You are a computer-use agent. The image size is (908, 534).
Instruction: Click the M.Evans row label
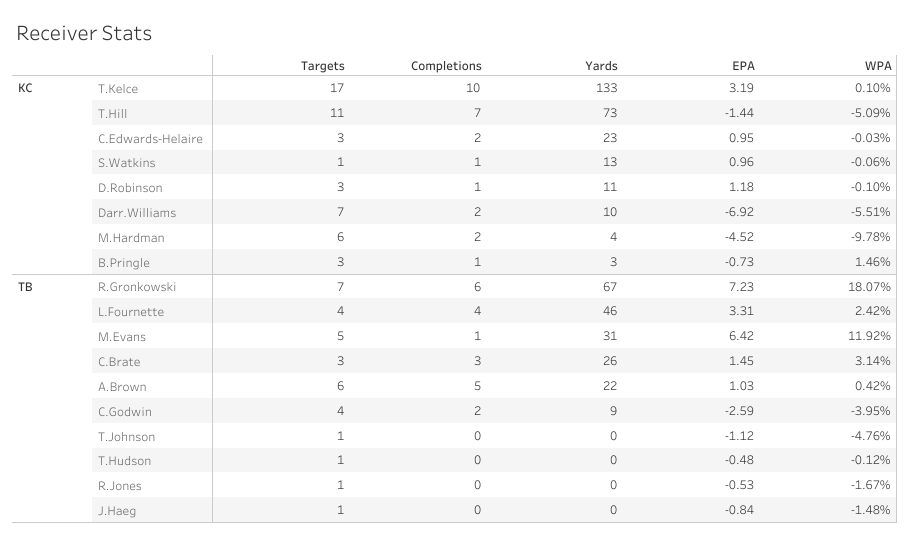(x=123, y=337)
